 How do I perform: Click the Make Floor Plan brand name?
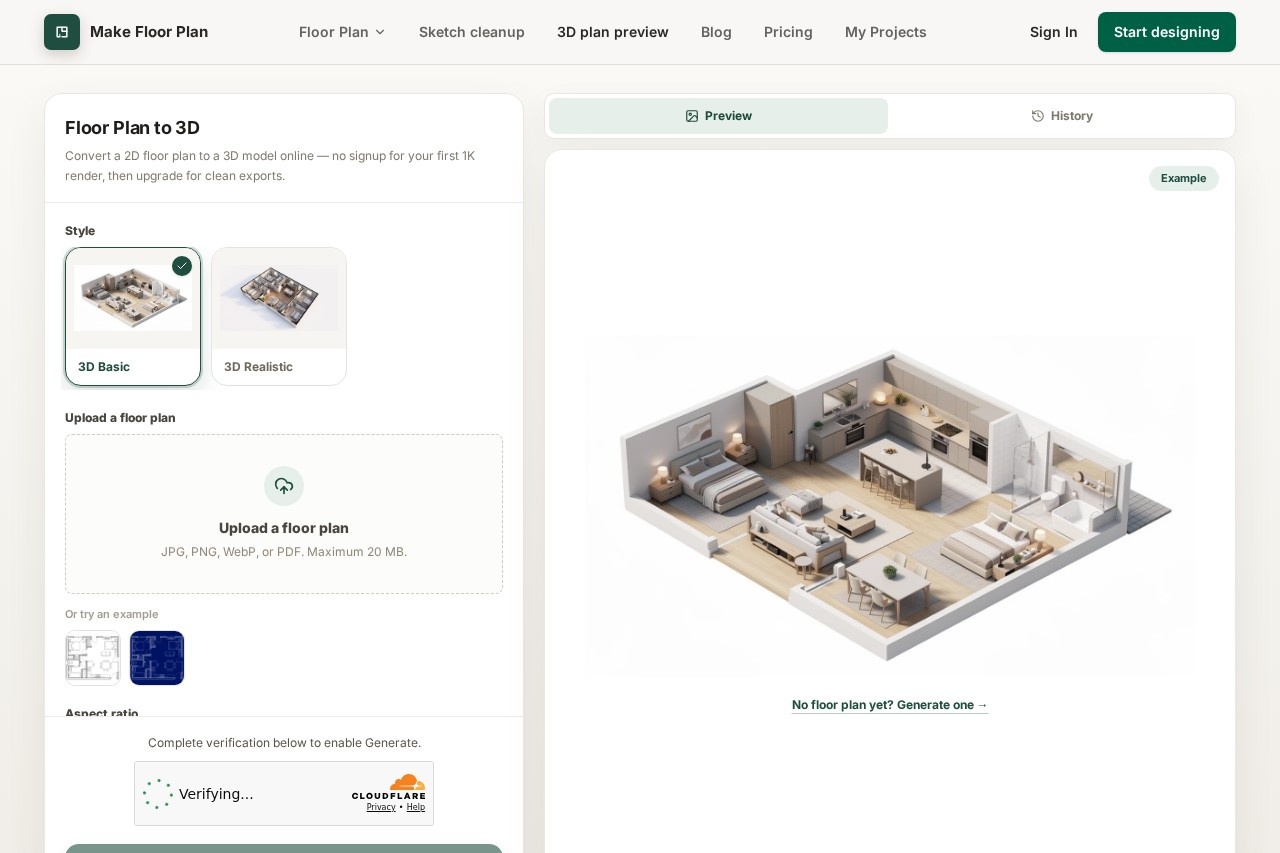click(x=149, y=32)
